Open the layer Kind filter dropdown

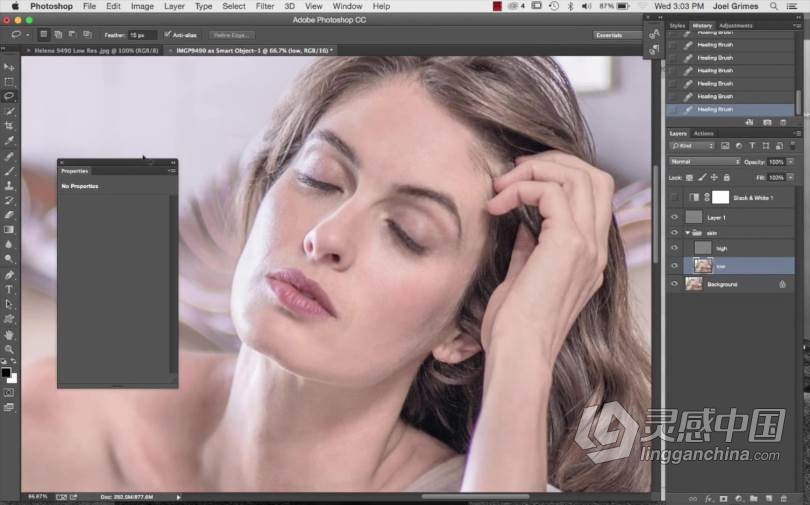point(692,146)
